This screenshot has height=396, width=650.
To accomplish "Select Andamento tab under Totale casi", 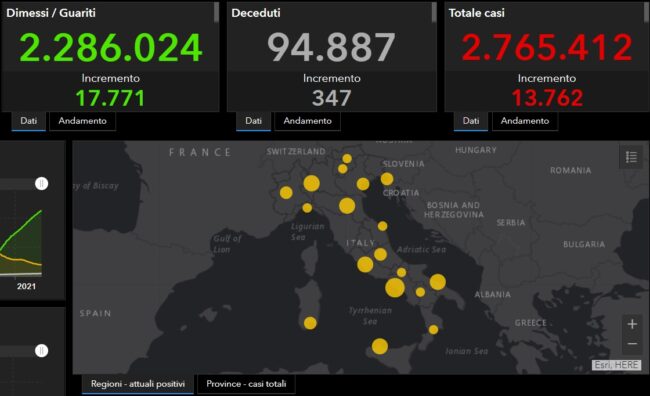I will pyautogui.click(x=525, y=121).
